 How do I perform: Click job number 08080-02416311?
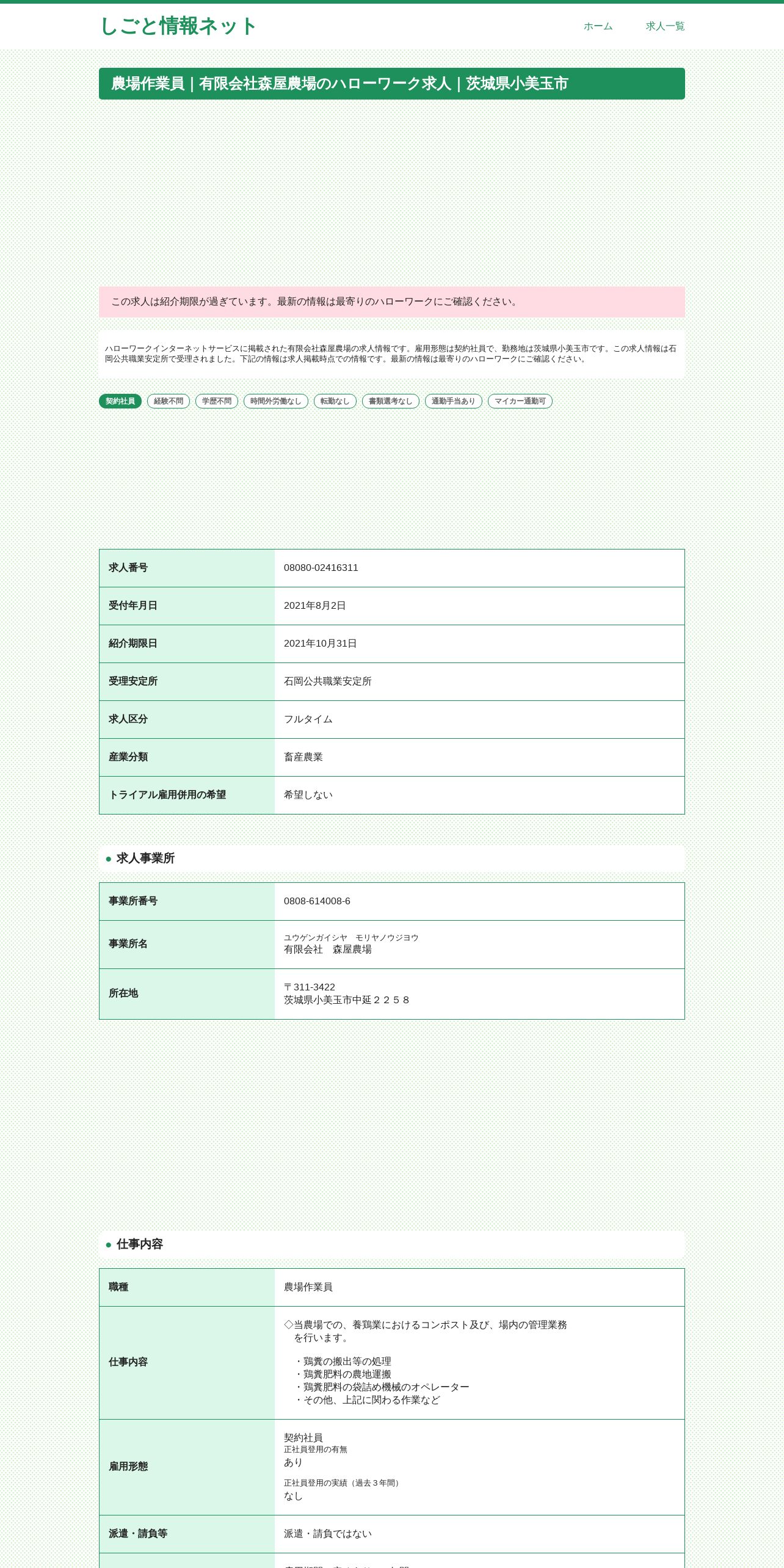tap(321, 568)
